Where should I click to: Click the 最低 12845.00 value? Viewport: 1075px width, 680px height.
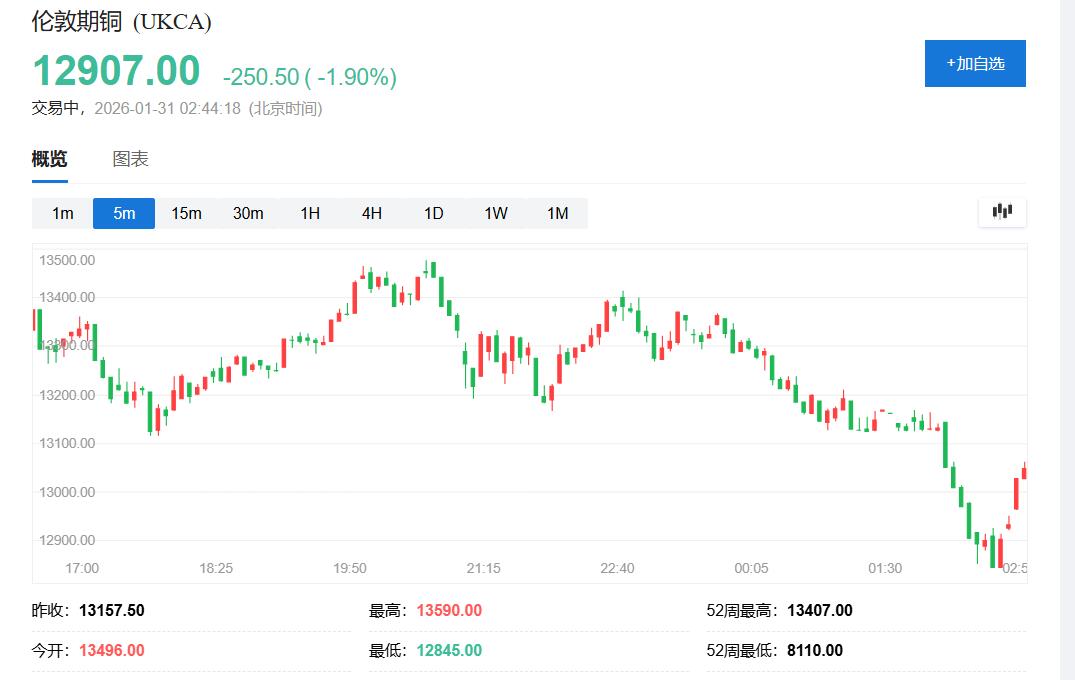click(x=449, y=649)
